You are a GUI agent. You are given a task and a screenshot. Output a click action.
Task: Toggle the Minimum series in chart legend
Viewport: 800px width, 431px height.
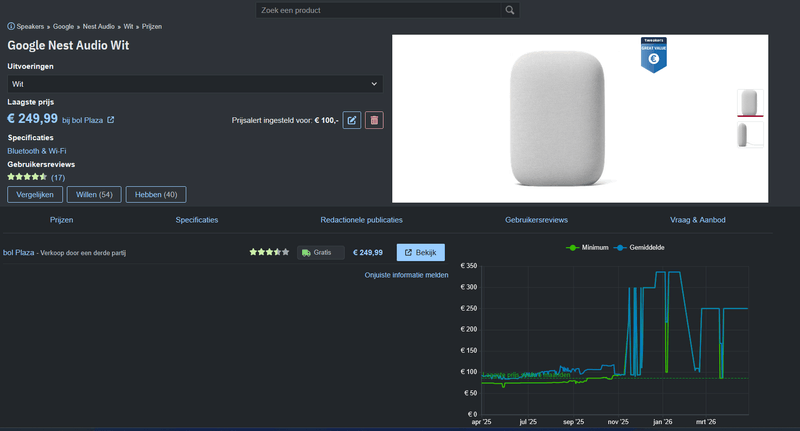(x=587, y=247)
